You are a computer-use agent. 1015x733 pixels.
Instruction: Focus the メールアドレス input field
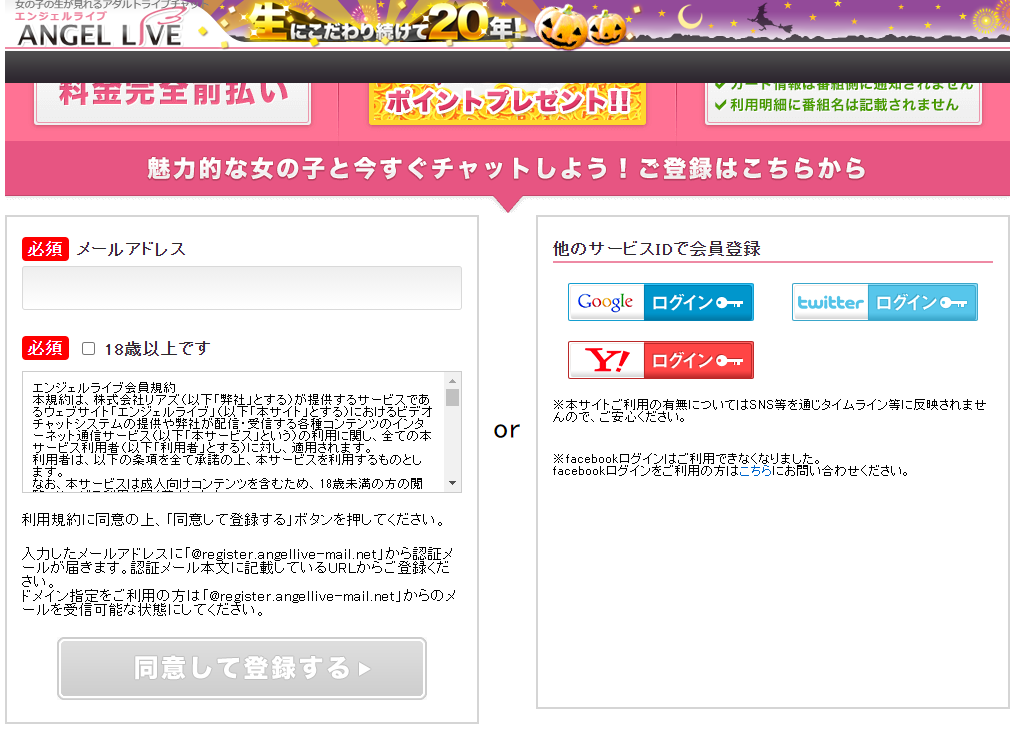click(241, 288)
